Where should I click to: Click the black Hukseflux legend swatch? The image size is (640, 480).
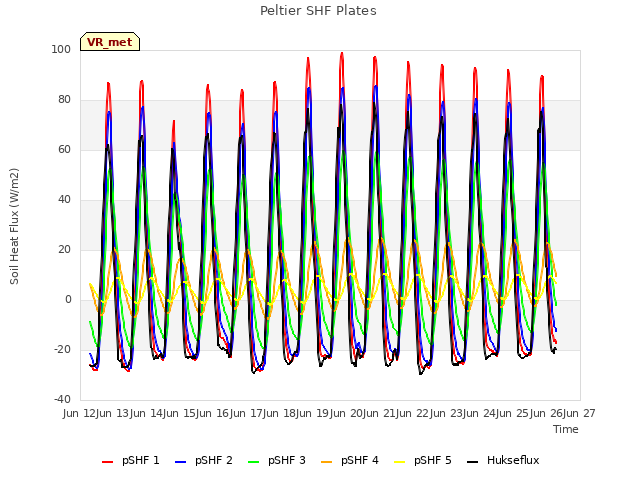473,462
